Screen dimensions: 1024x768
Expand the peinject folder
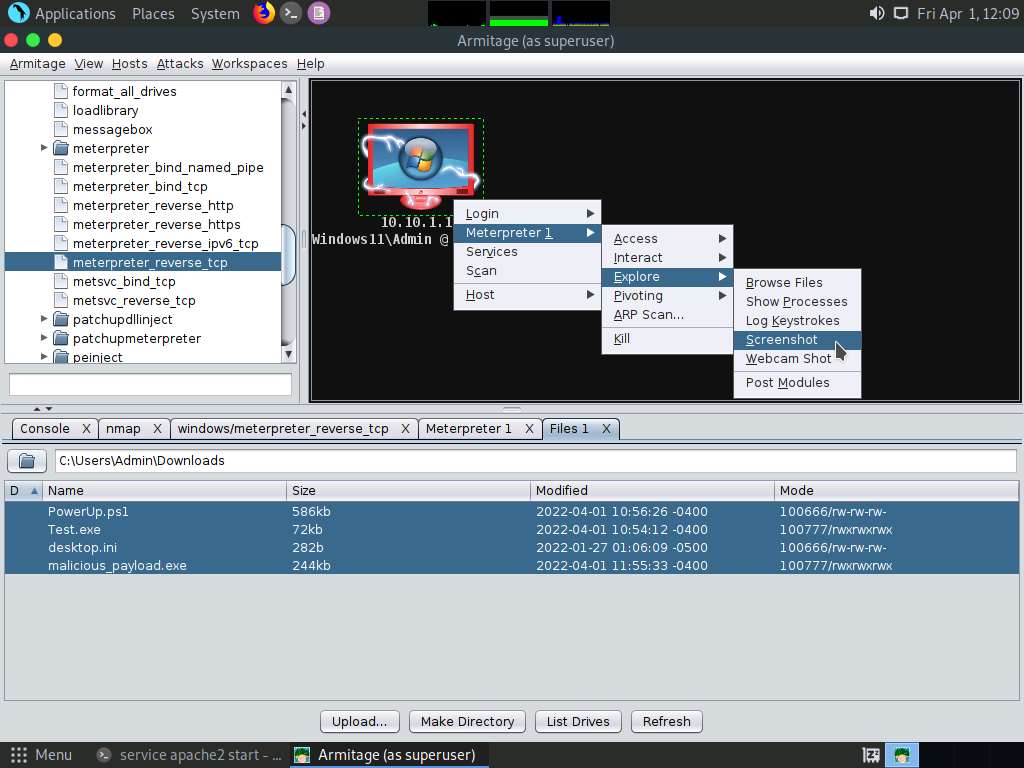pos(44,357)
